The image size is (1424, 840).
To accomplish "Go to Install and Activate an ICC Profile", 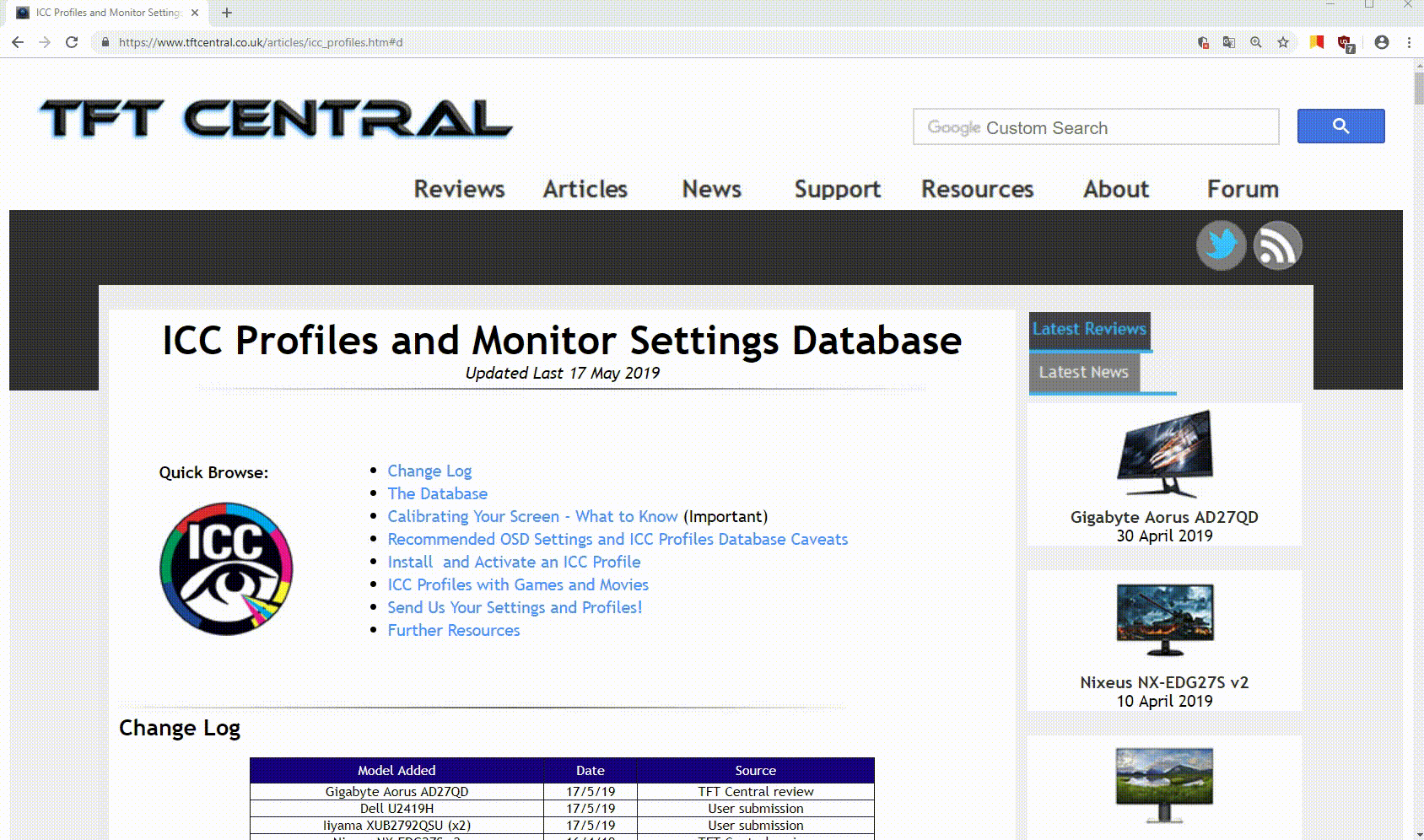I will (514, 562).
